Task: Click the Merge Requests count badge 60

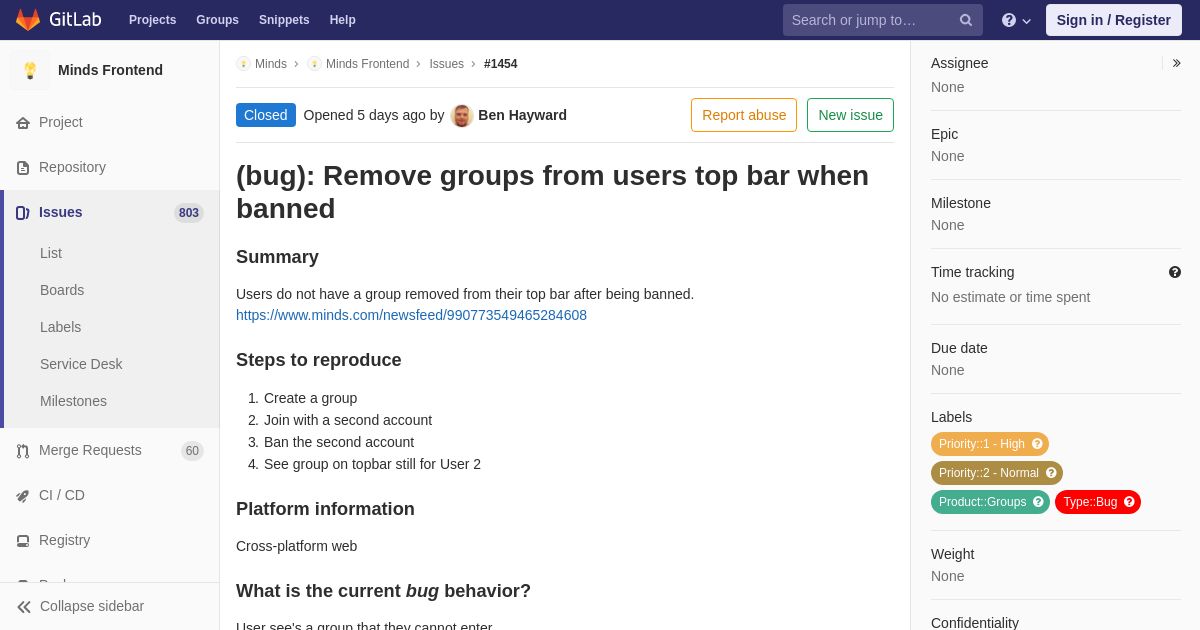Action: point(192,451)
